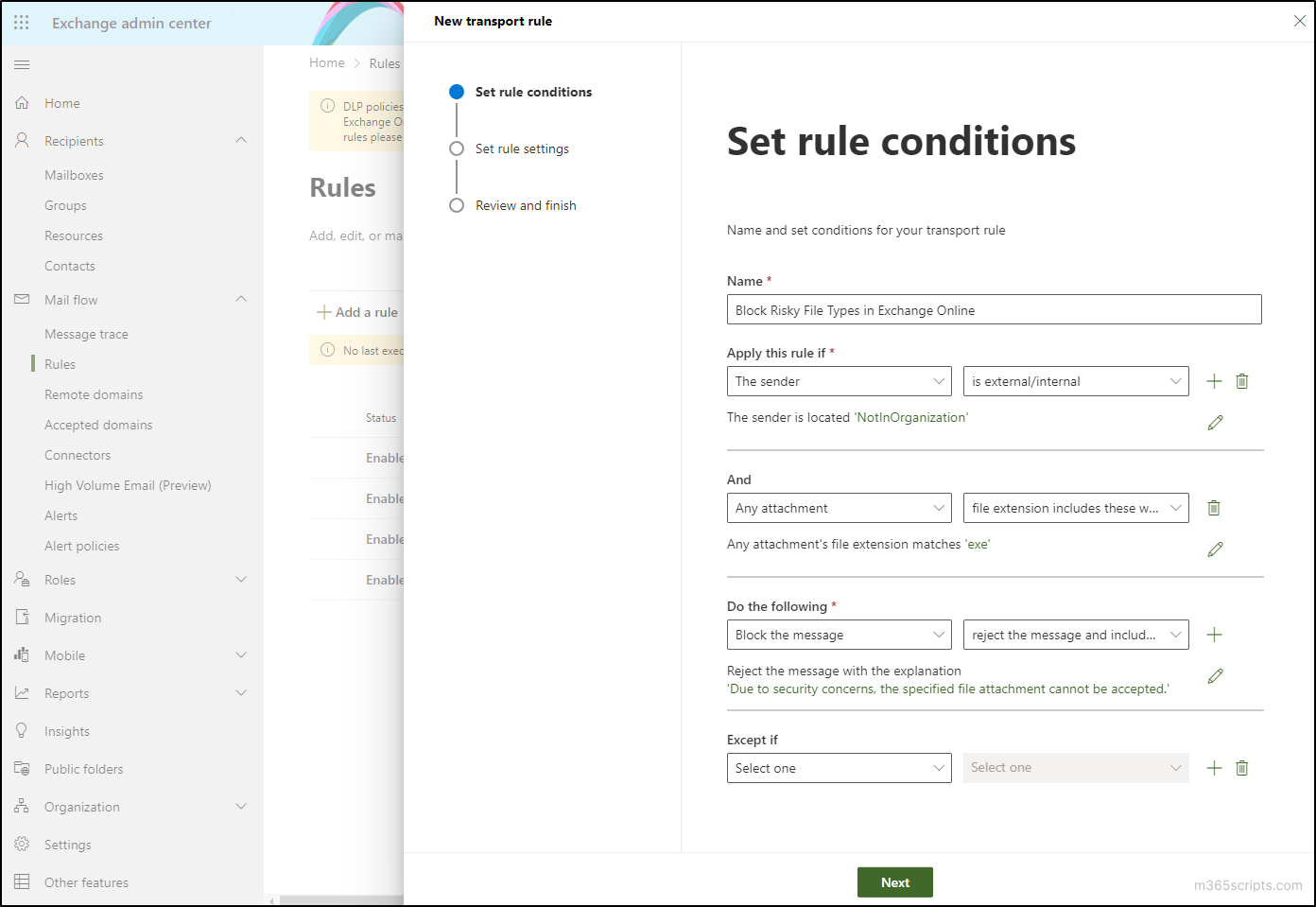This screenshot has width=1316, height=907.
Task: Click the rule Name input field
Action: click(x=994, y=309)
